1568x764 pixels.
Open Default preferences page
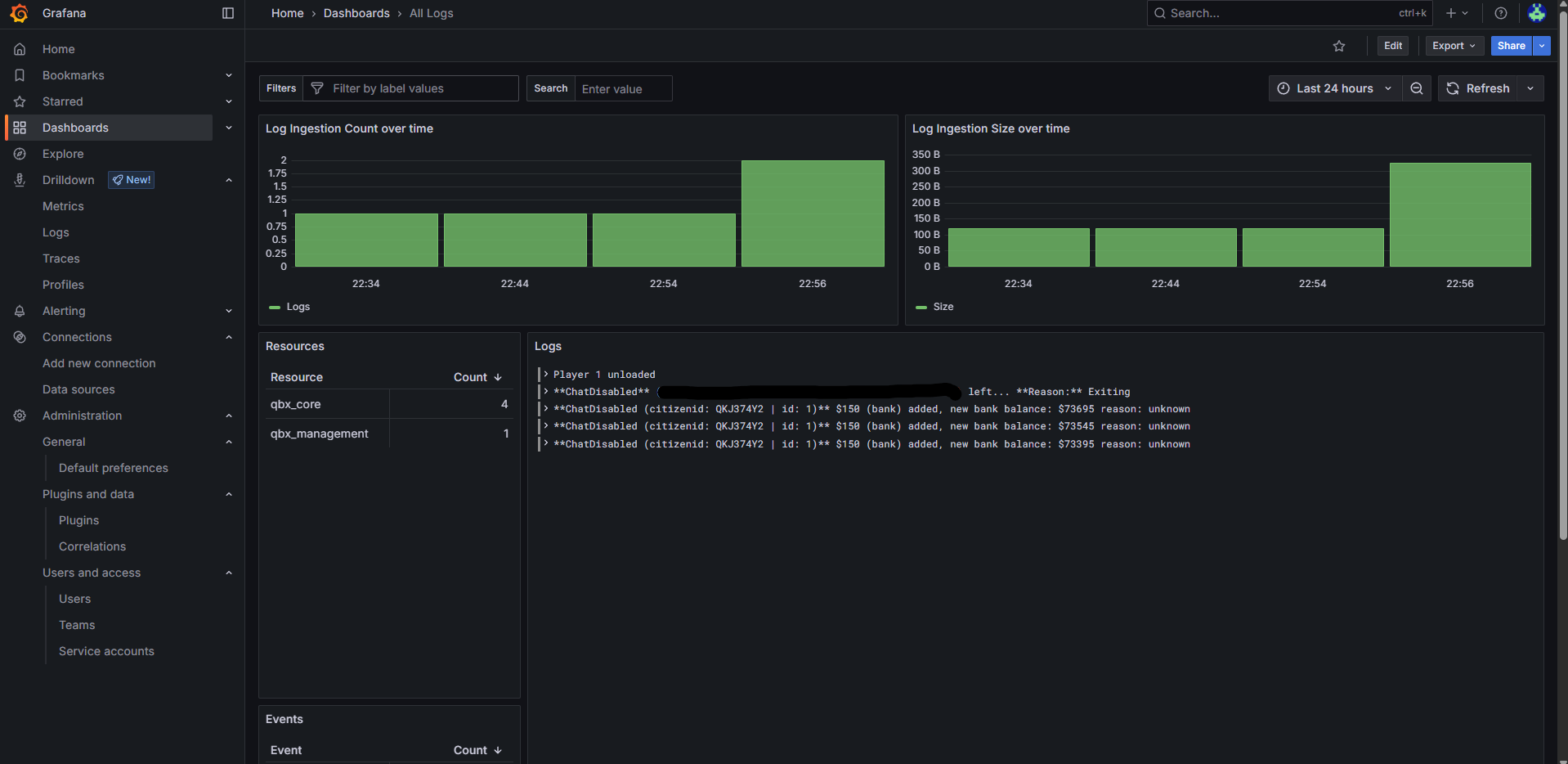point(114,468)
